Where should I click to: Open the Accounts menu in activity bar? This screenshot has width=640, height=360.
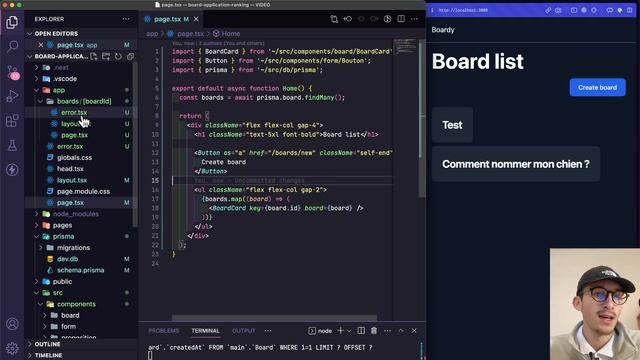[12, 324]
